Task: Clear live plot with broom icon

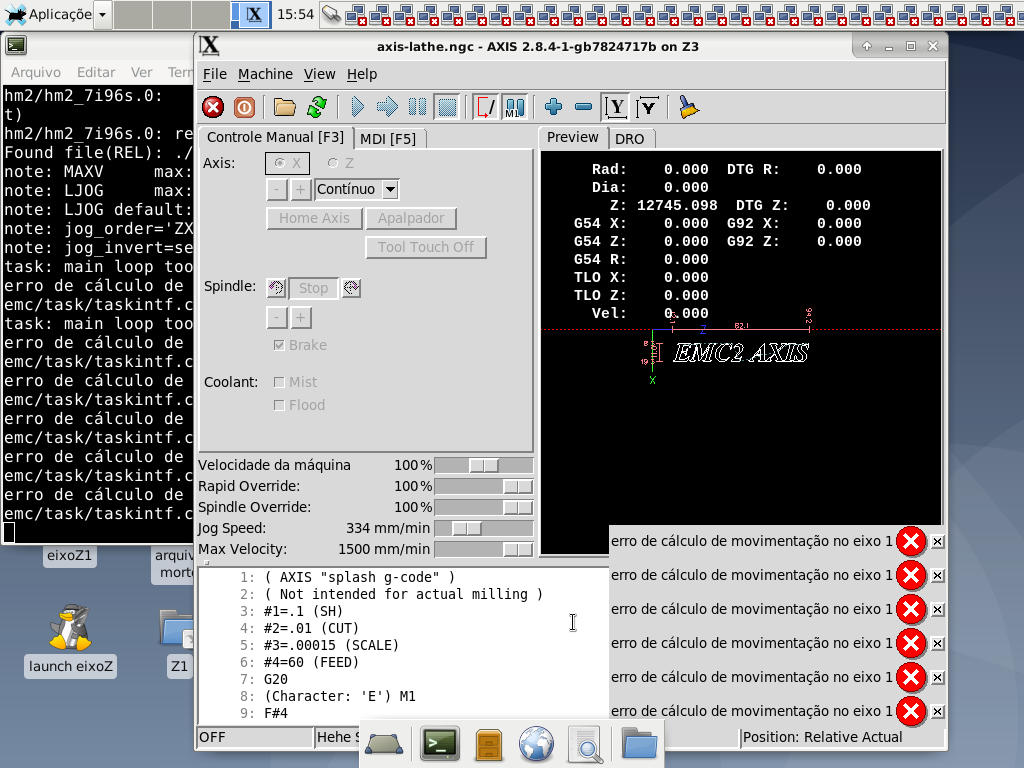Action: (688, 107)
